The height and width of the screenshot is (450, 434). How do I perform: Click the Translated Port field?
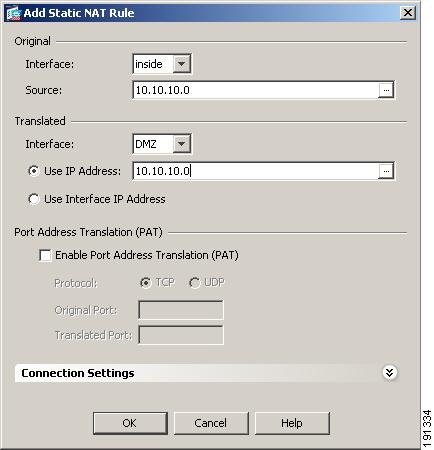point(181,335)
